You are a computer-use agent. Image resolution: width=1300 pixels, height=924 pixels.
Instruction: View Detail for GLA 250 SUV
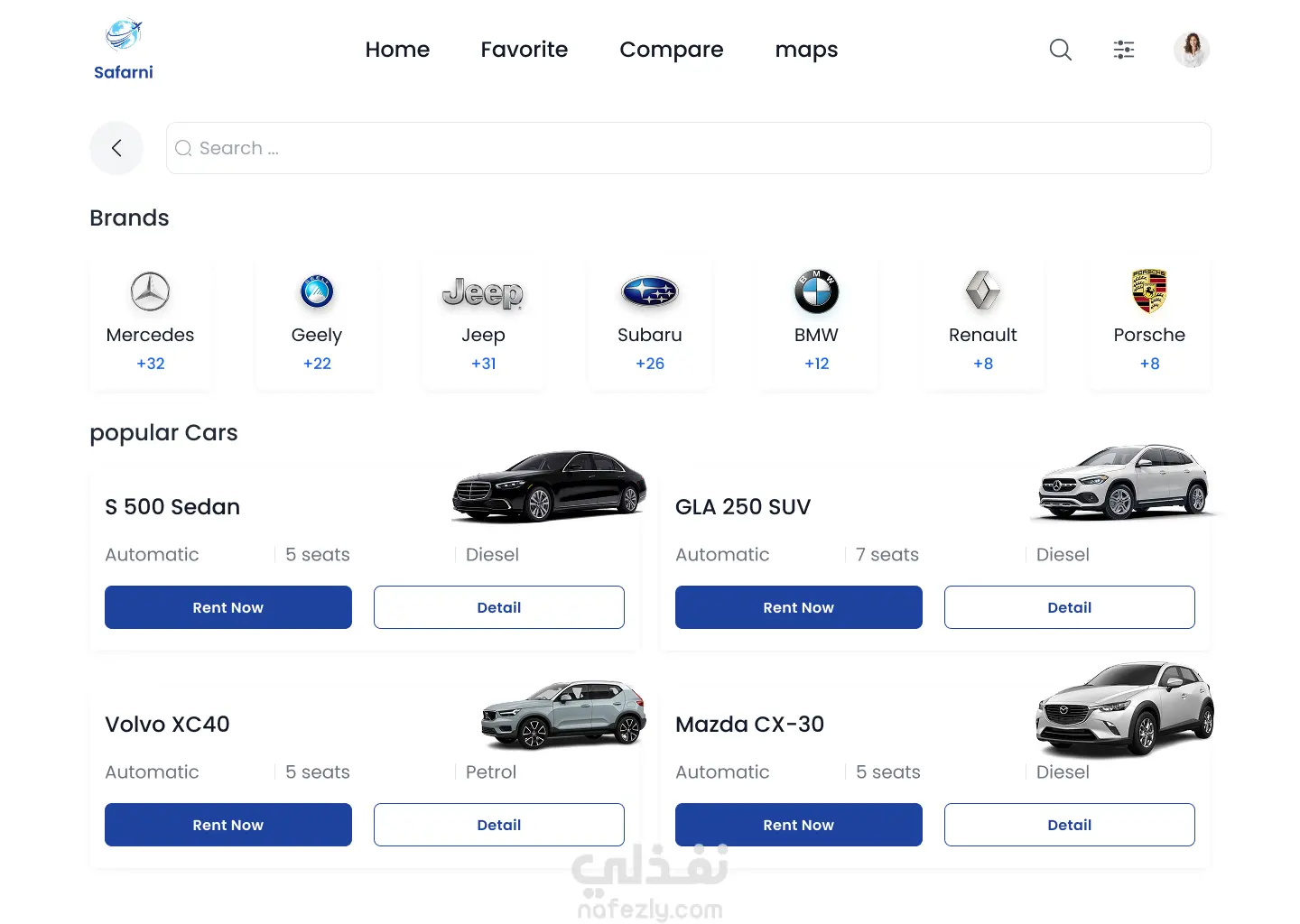(x=1070, y=607)
